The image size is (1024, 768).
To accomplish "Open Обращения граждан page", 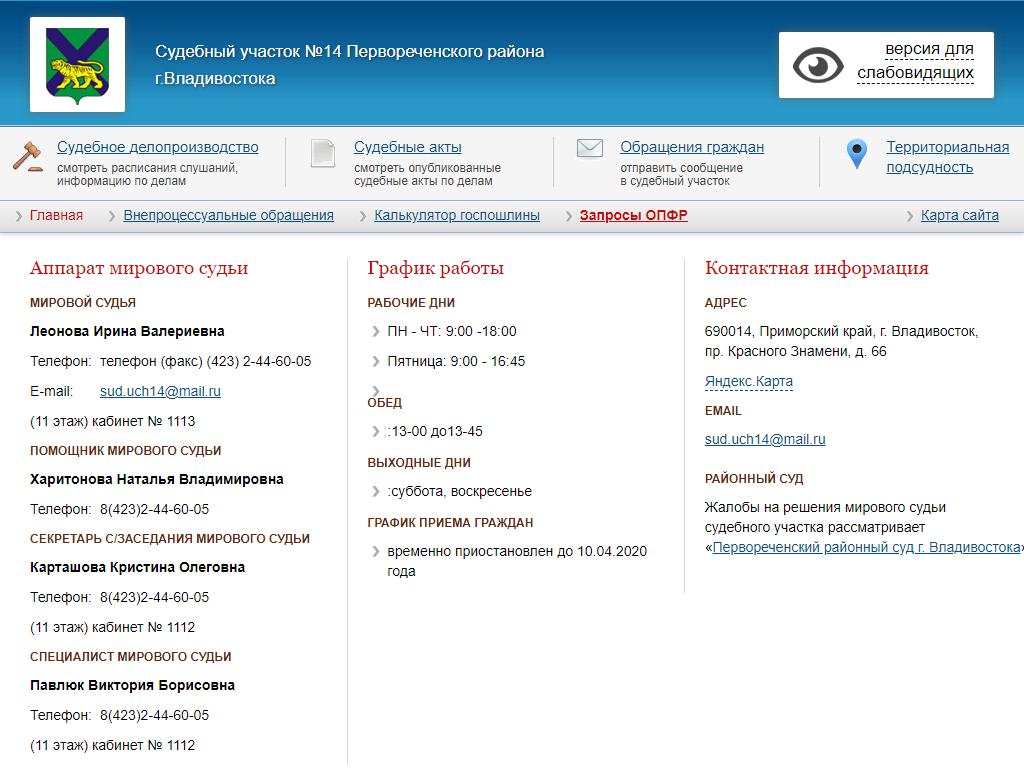I will click(x=691, y=147).
